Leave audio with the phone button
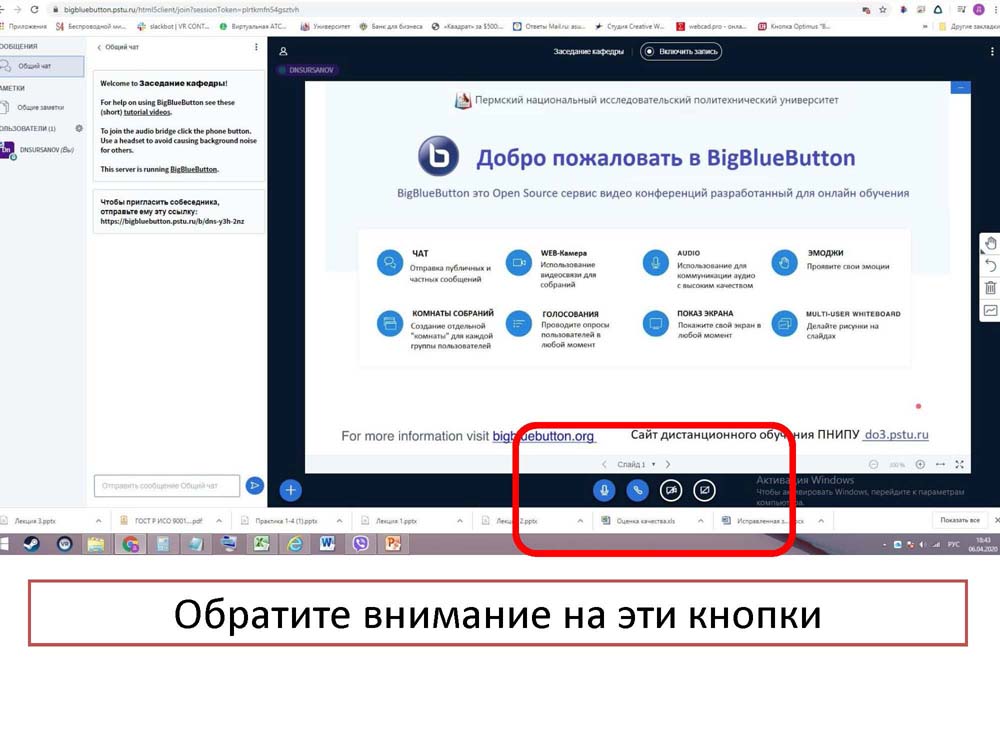Screen dimensions: 1000x750 click(637, 490)
